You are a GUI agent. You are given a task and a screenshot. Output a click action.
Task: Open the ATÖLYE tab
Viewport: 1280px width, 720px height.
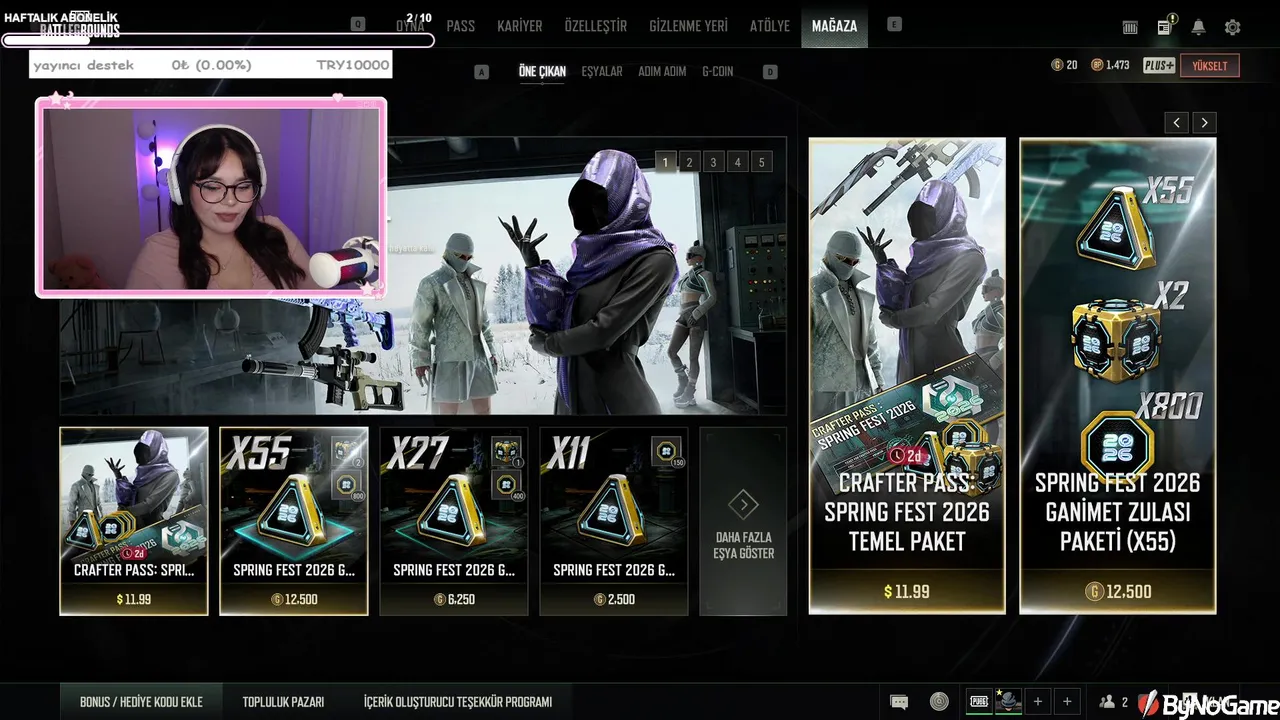tap(770, 26)
